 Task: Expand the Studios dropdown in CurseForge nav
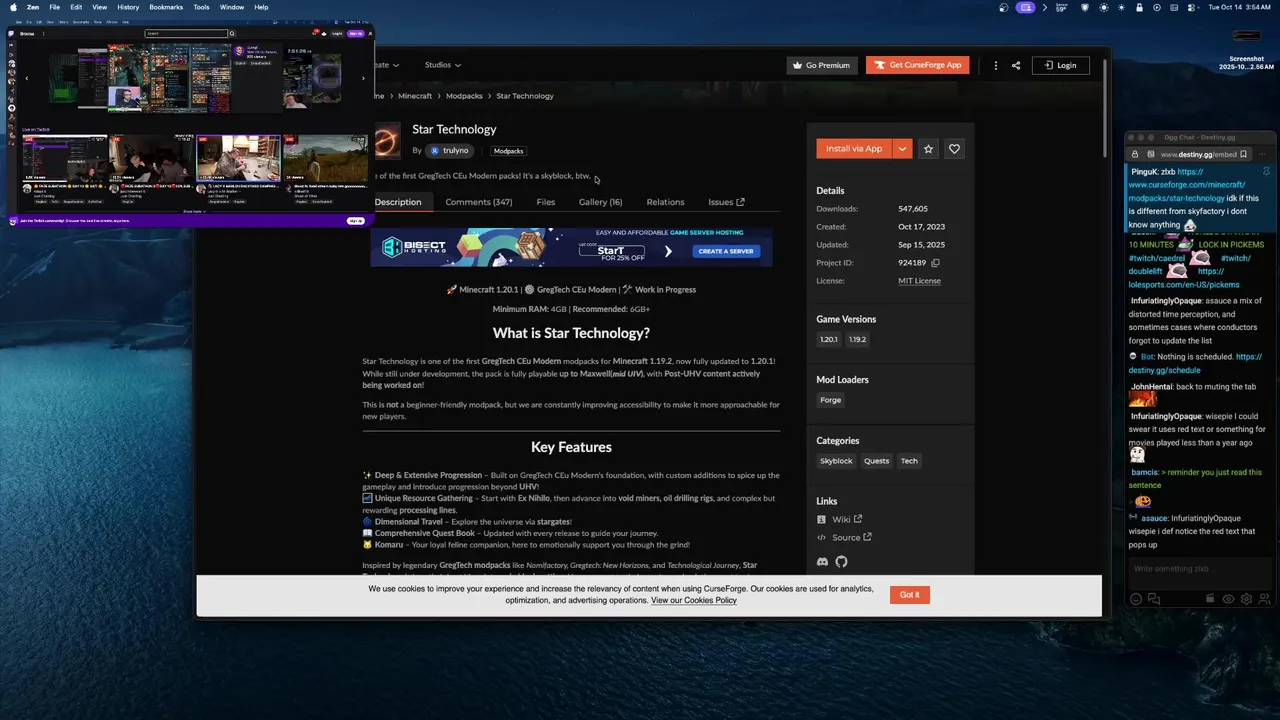coord(442,65)
